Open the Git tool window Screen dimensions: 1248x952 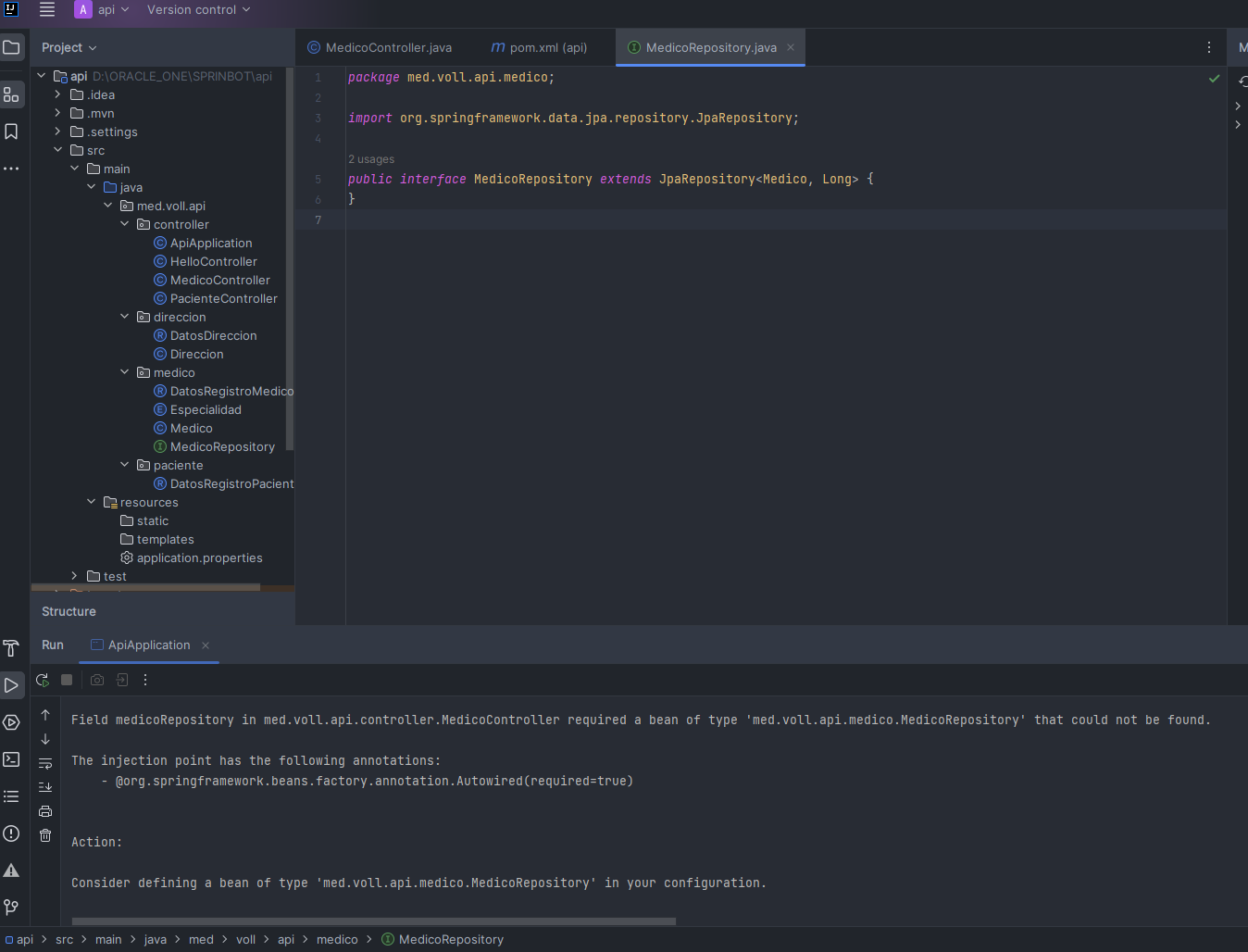11,908
